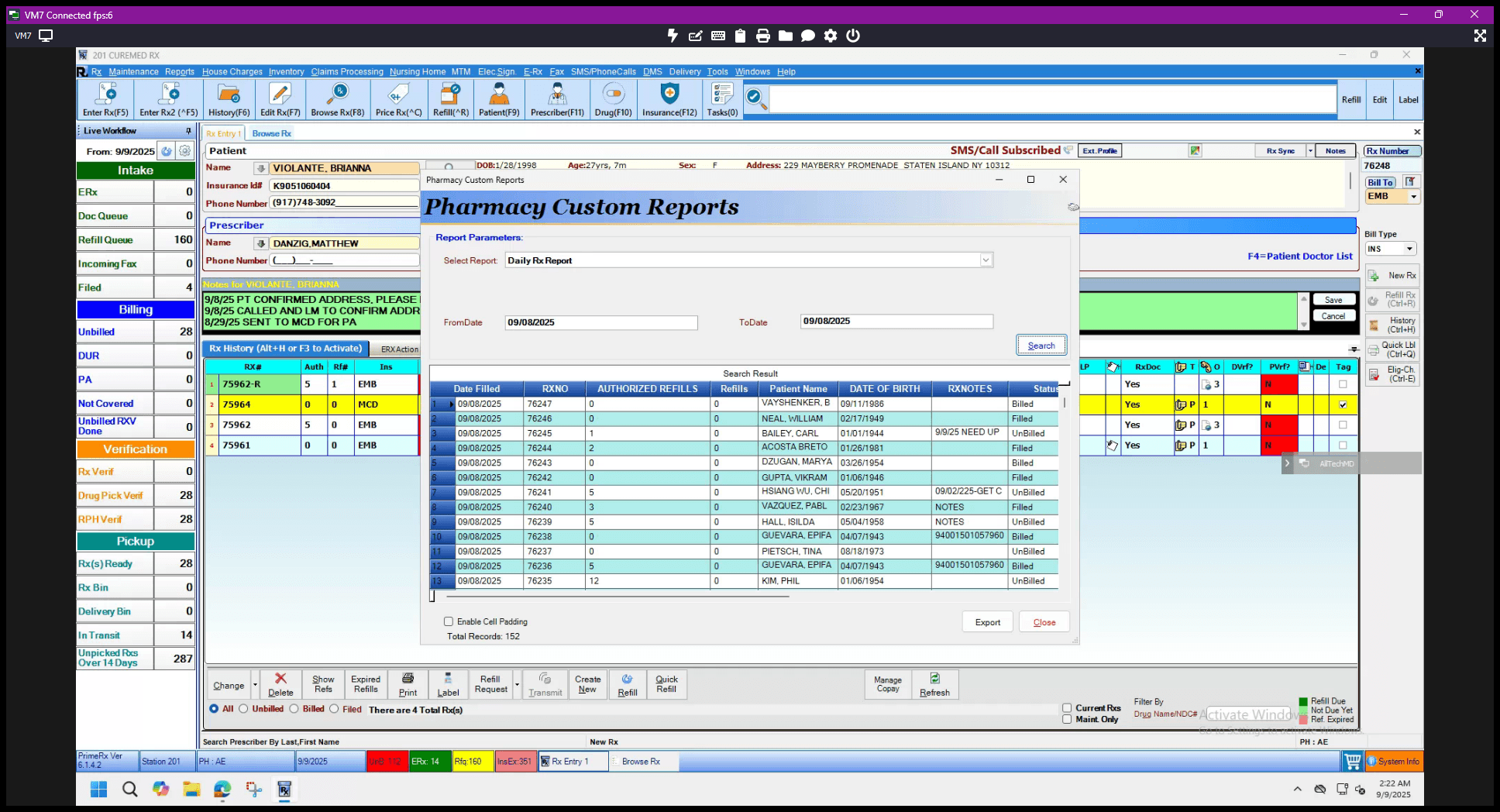Screen dimensions: 1500x812
Task: Click the Delete icon in bottom toolbar
Action: tap(280, 685)
